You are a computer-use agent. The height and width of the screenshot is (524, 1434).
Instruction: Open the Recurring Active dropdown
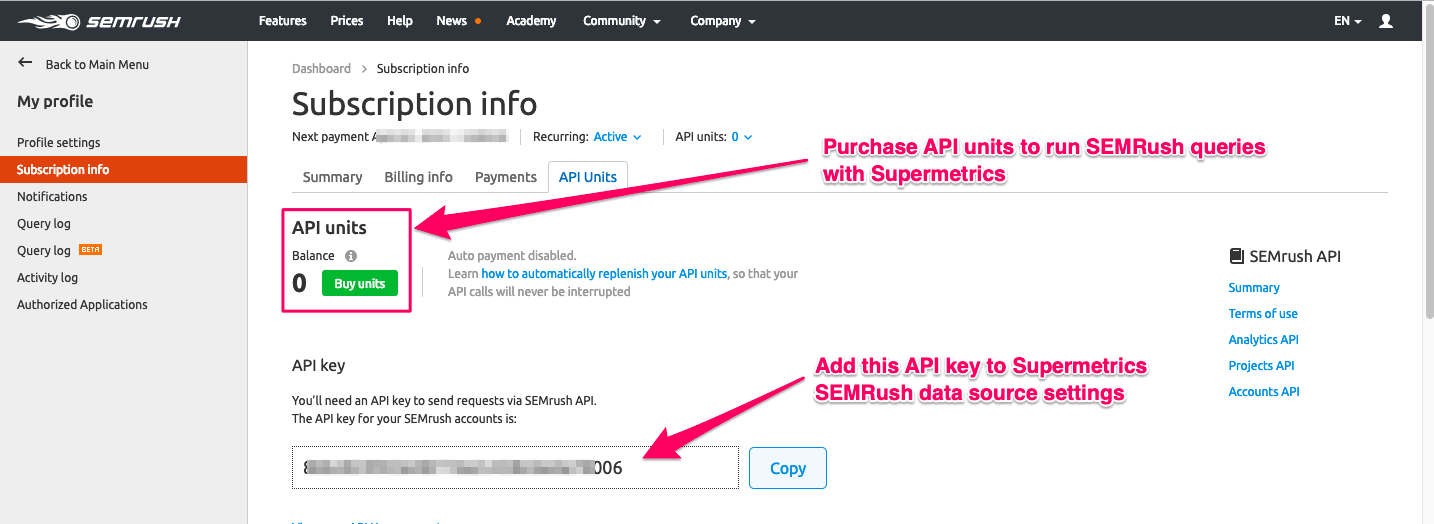[617, 137]
